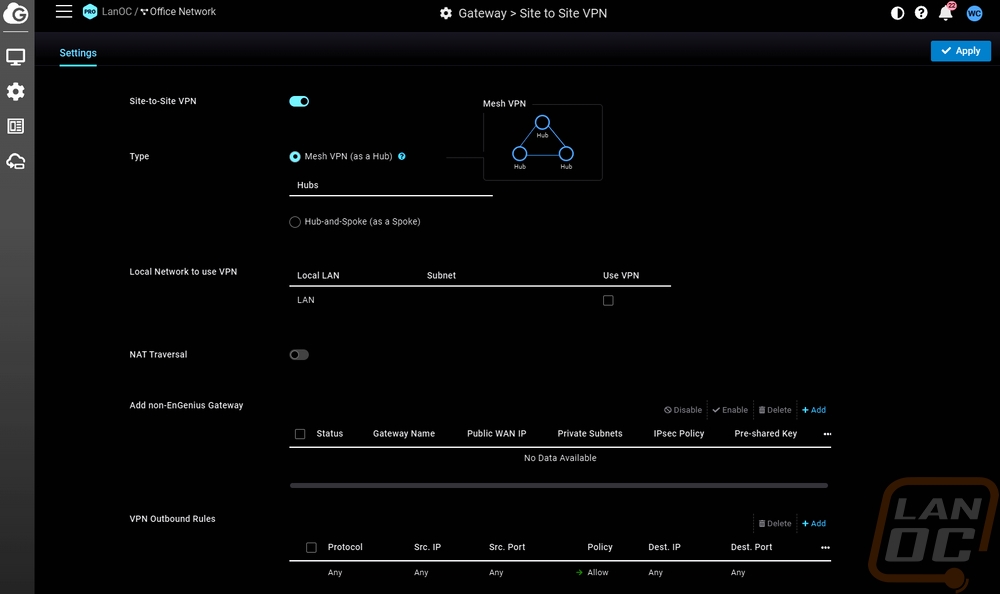The height and width of the screenshot is (594, 1000).
Task: Switch to the Settings tab
Action: [78, 53]
